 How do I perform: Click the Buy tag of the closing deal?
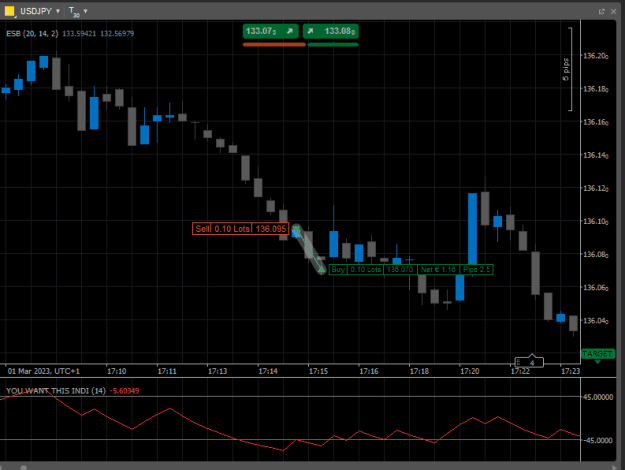338,269
